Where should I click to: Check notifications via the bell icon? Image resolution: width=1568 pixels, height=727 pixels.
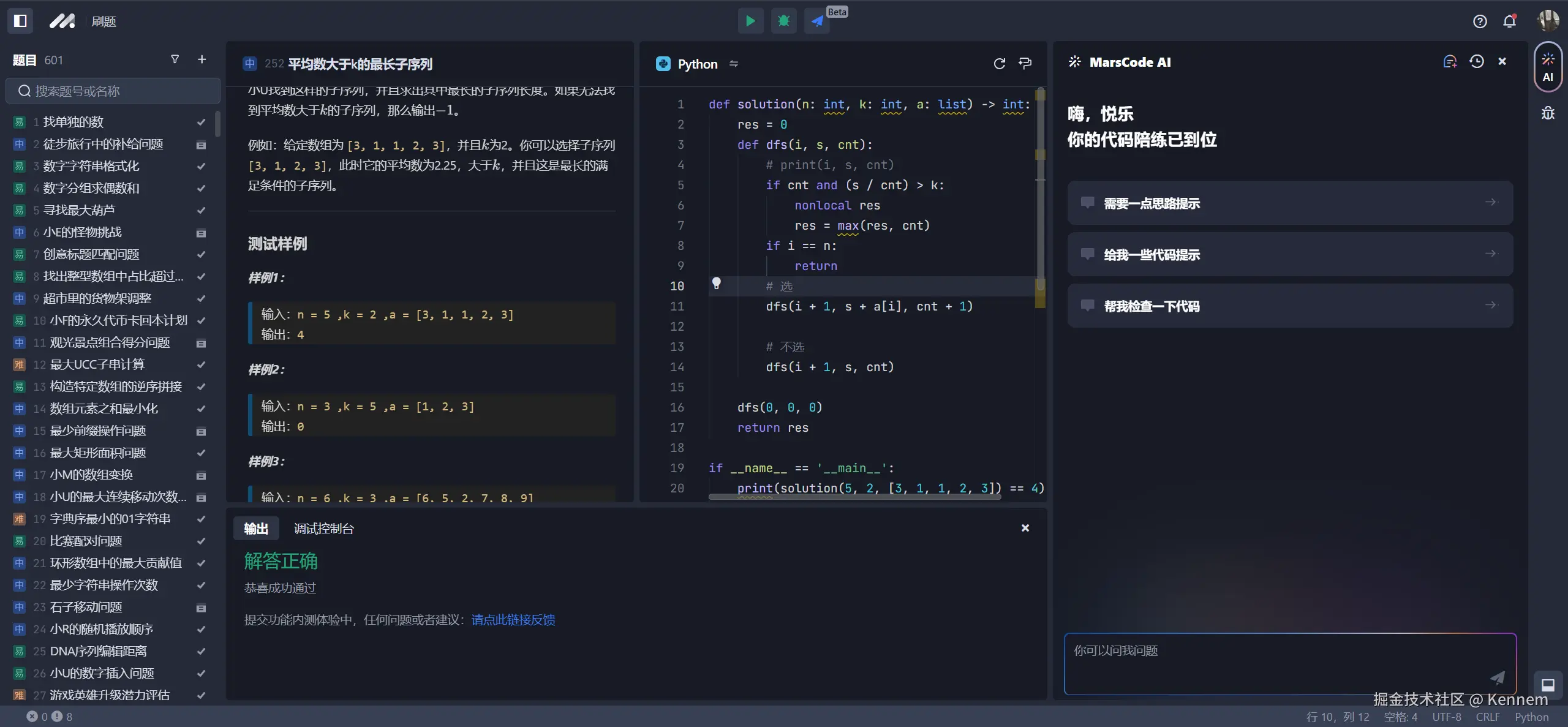point(1509,20)
